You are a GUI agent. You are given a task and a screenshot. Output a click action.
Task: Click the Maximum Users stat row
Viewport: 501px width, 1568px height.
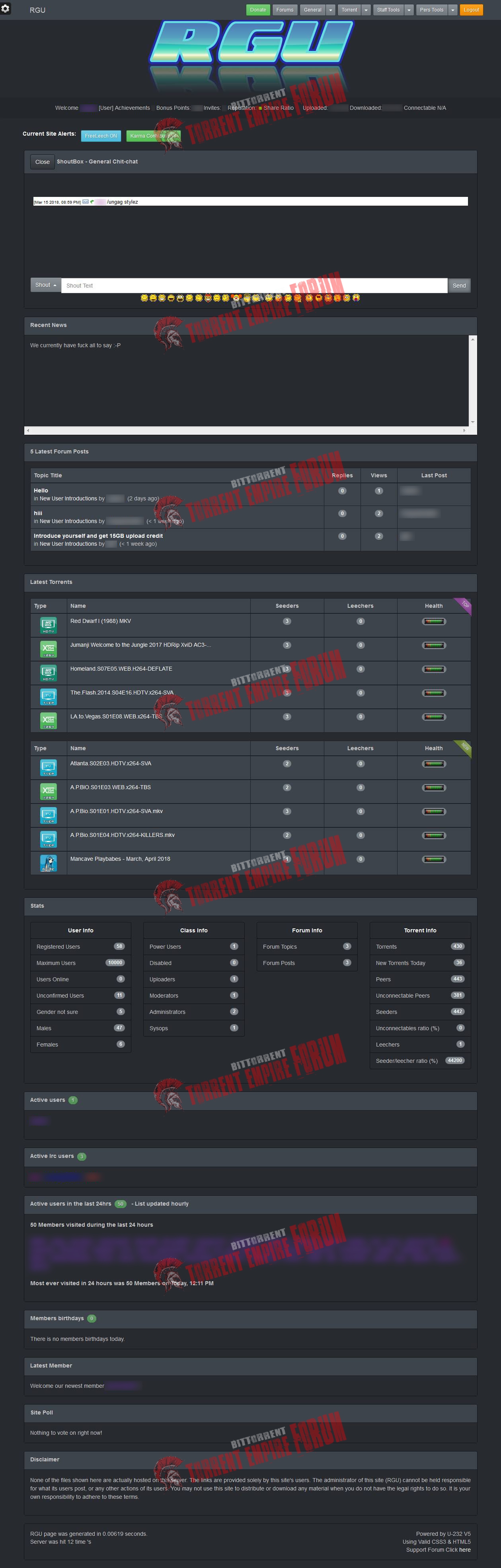pyautogui.click(x=80, y=963)
